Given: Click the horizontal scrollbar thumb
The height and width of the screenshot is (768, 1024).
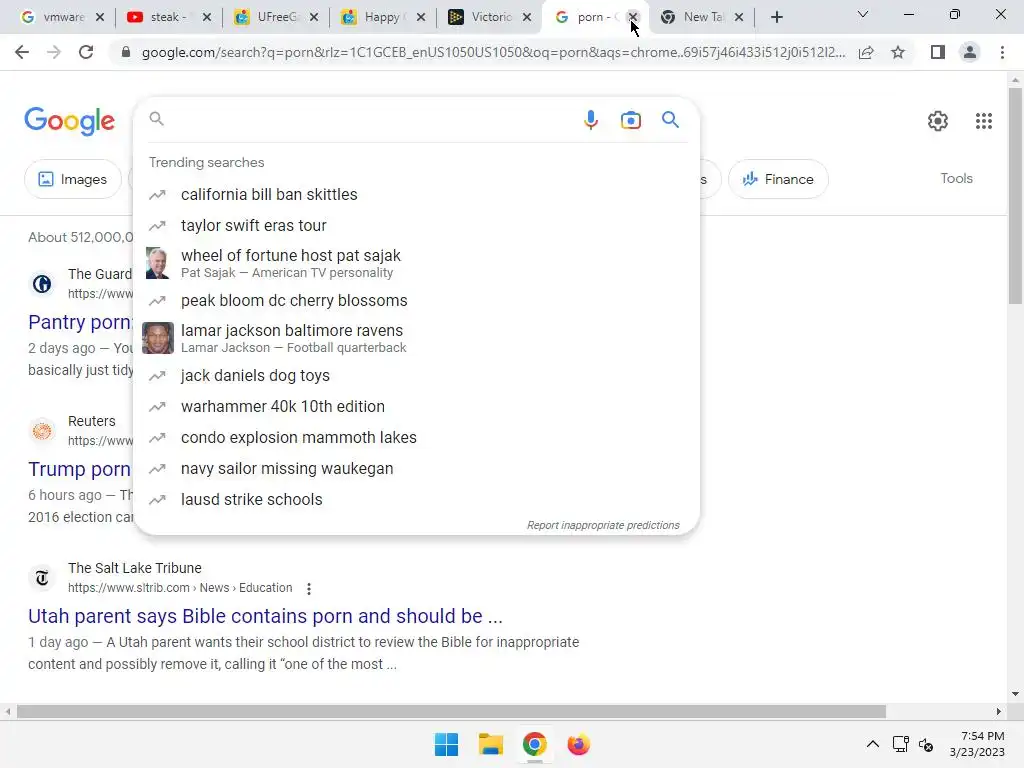Looking at the screenshot, I should [x=451, y=712].
